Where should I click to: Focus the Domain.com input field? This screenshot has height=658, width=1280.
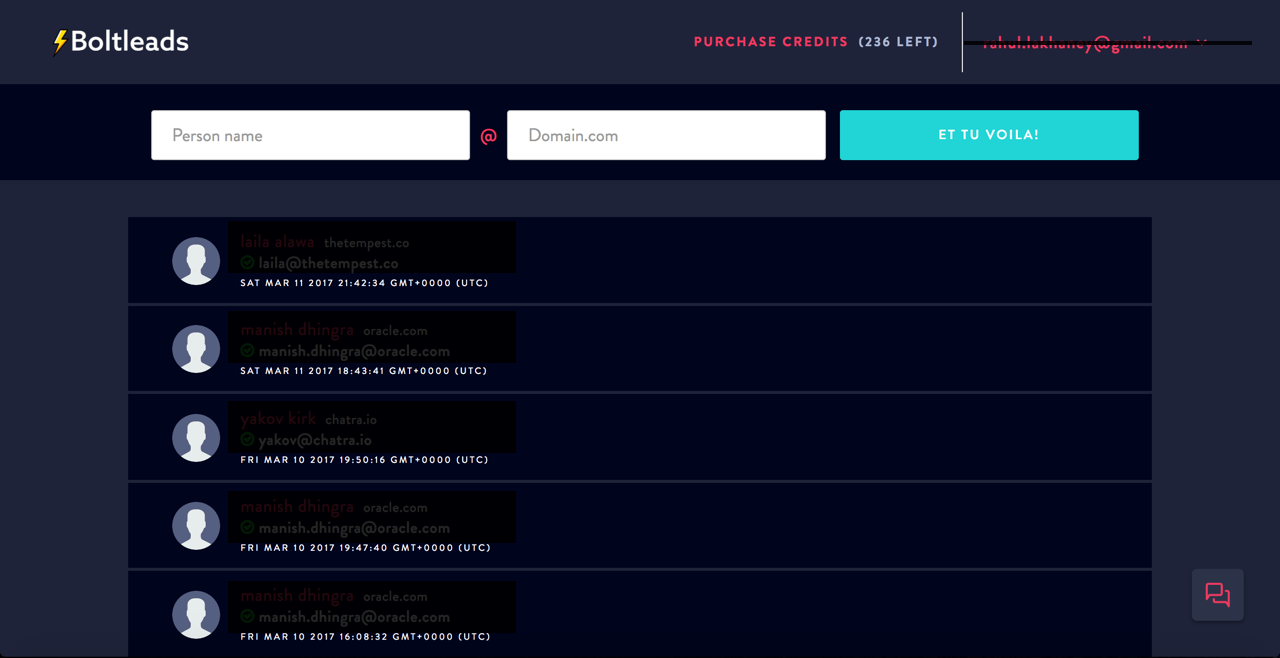(666, 135)
